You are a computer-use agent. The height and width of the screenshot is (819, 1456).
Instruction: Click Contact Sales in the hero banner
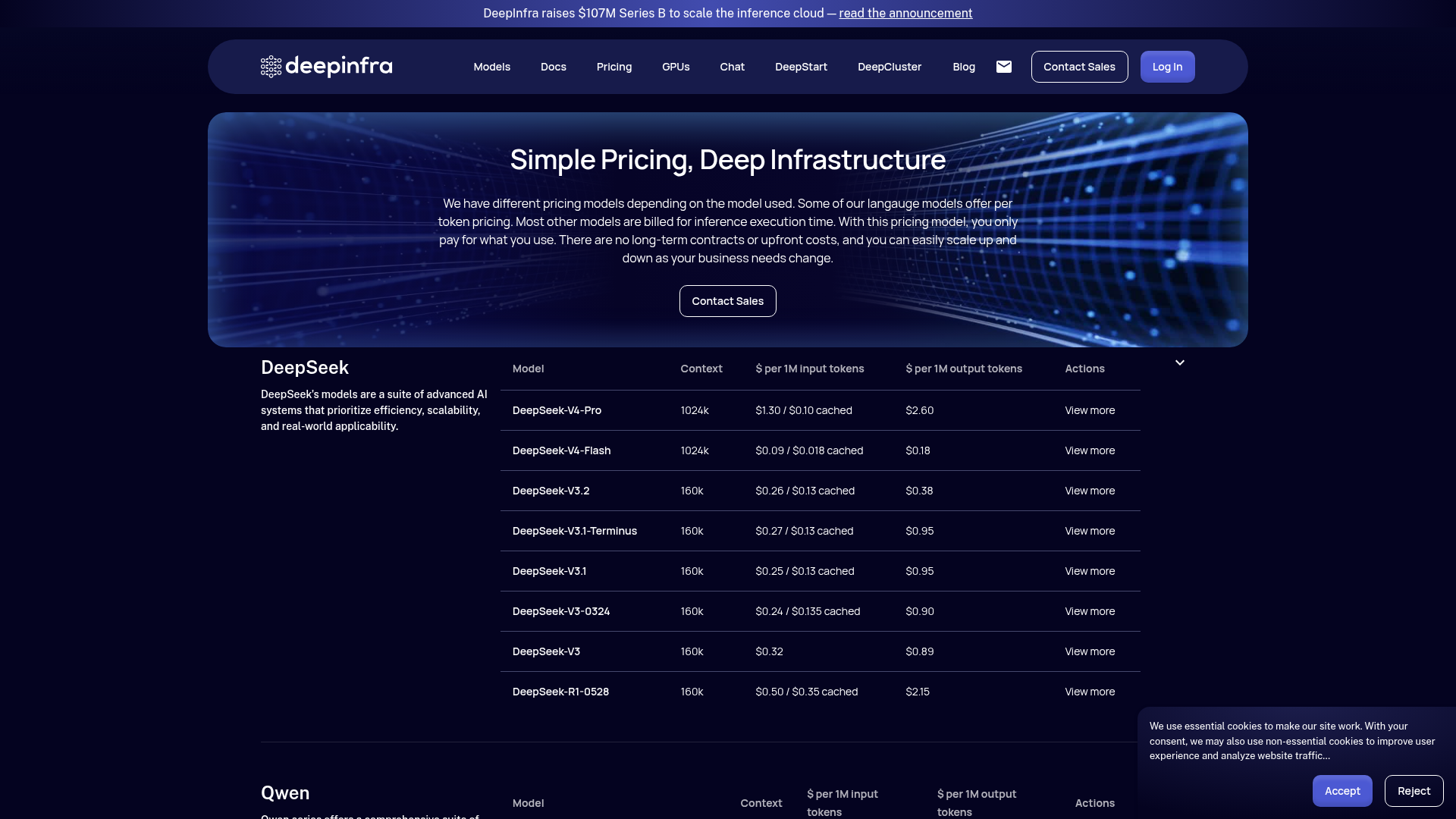tap(727, 301)
